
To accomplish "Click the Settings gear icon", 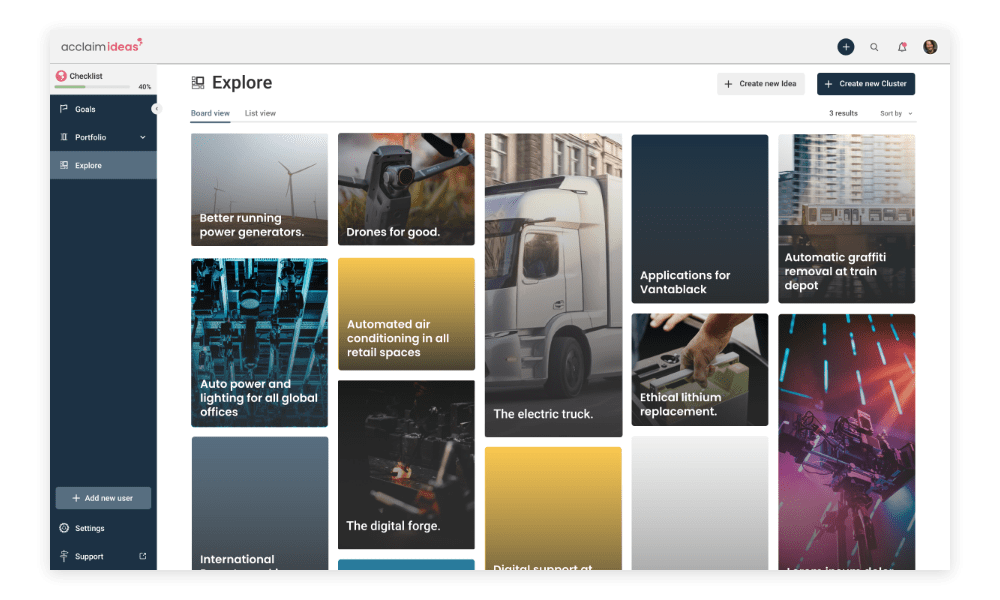I will coord(64,528).
